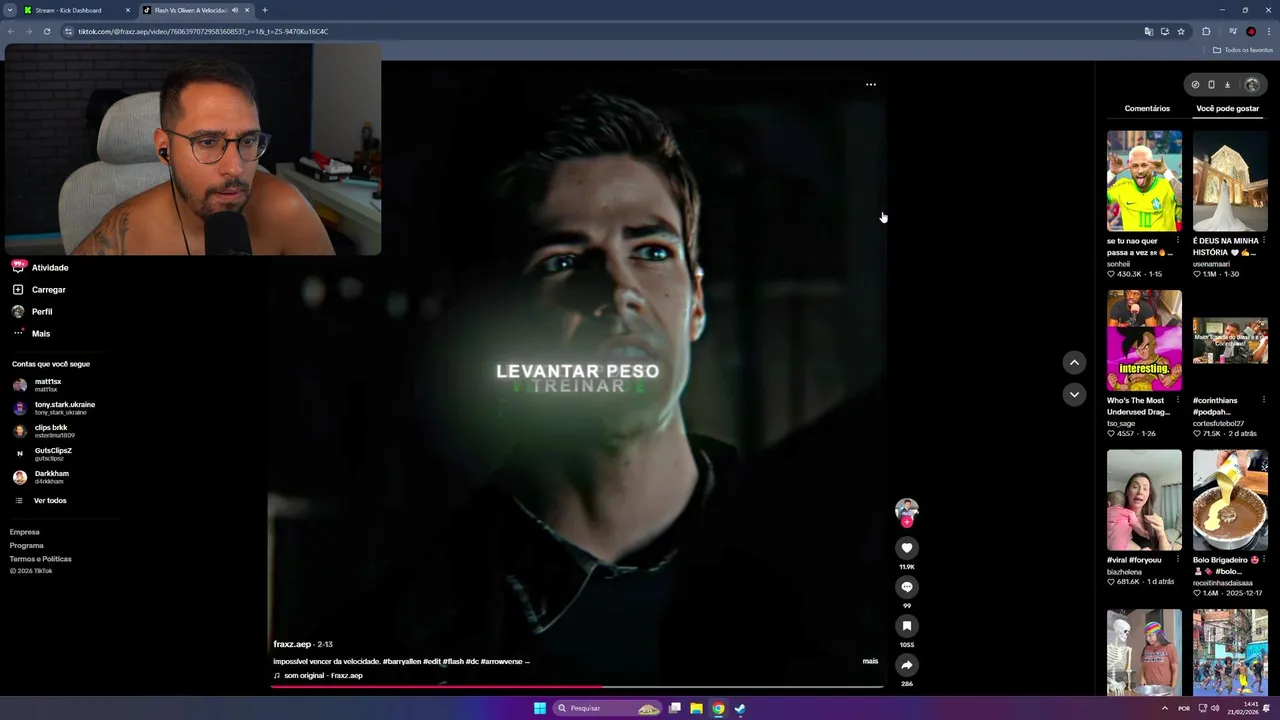Open the tony.stark.ukraine followed account
Image resolution: width=1280 pixels, height=720 pixels.
tap(54, 407)
